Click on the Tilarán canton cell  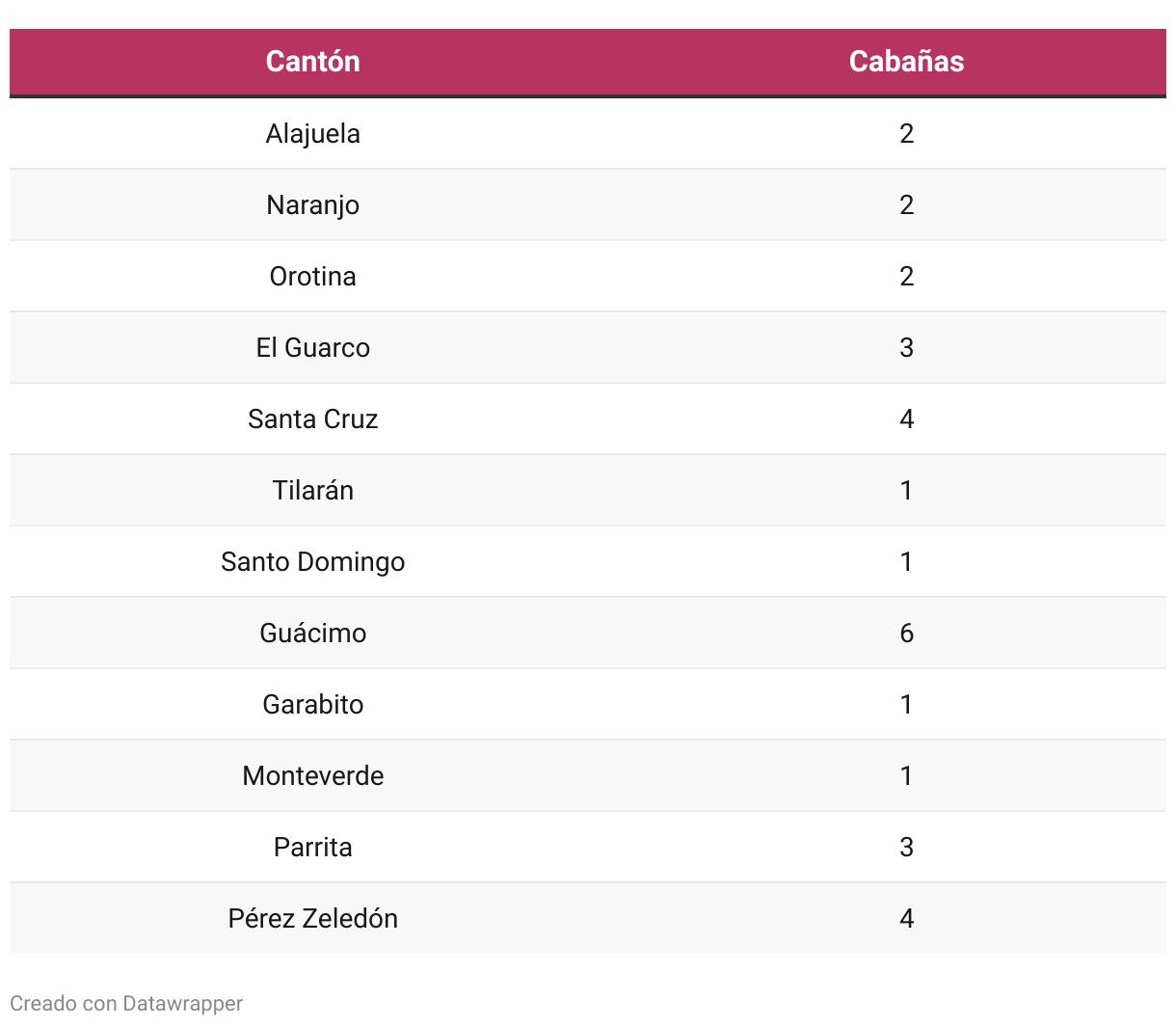(x=312, y=490)
